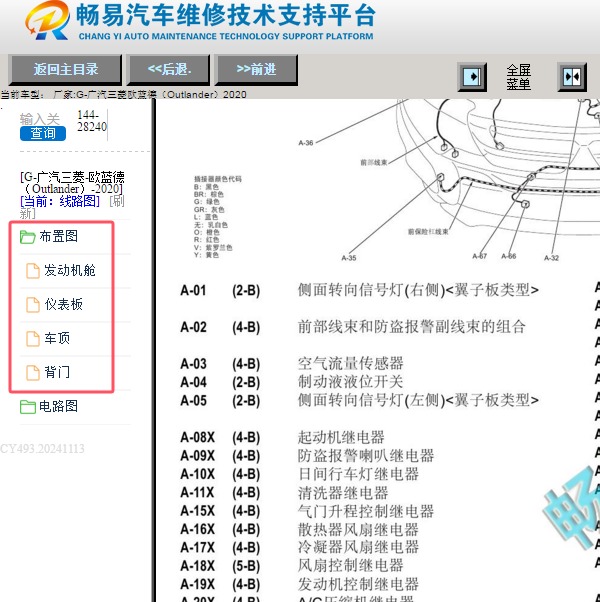This screenshot has width=600, height=602.
Task: Click the 144-28240 code text
Action: 92,121
